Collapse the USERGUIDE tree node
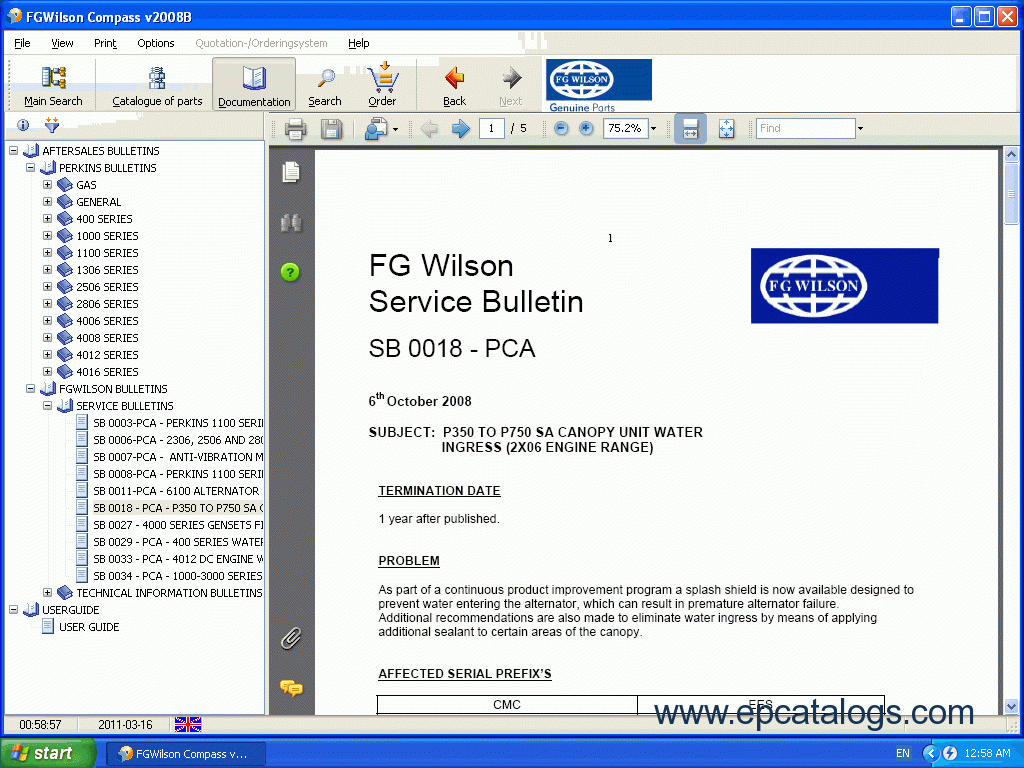The height and width of the screenshot is (768, 1024). click(x=14, y=609)
